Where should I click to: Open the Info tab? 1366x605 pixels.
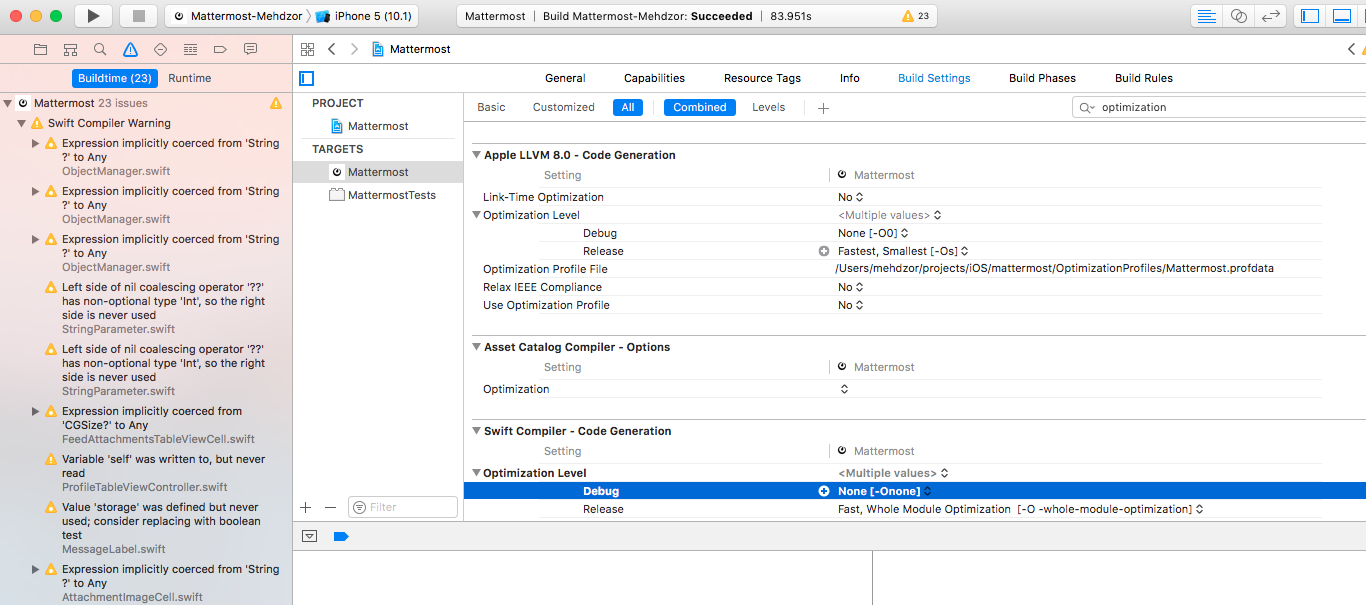tap(849, 78)
